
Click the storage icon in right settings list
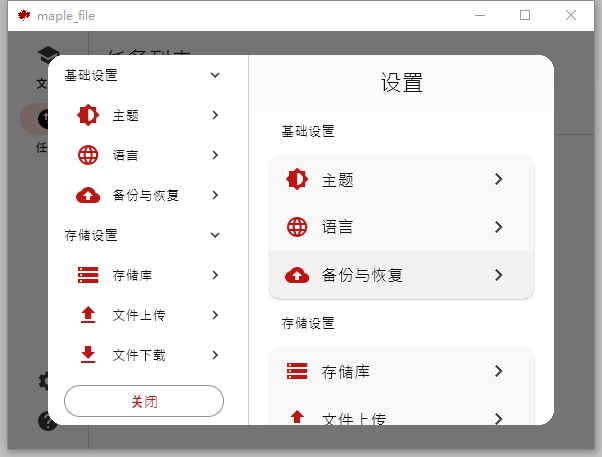click(297, 371)
